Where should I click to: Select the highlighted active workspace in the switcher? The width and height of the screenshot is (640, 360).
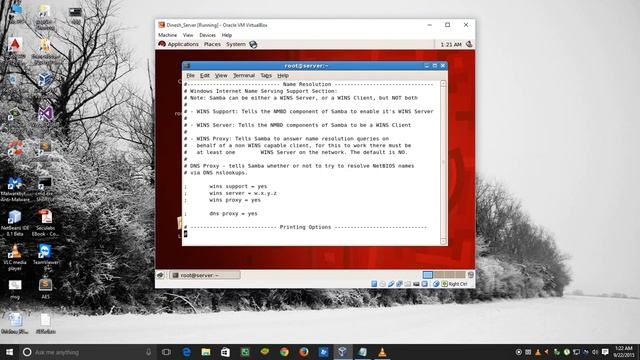(x=427, y=275)
